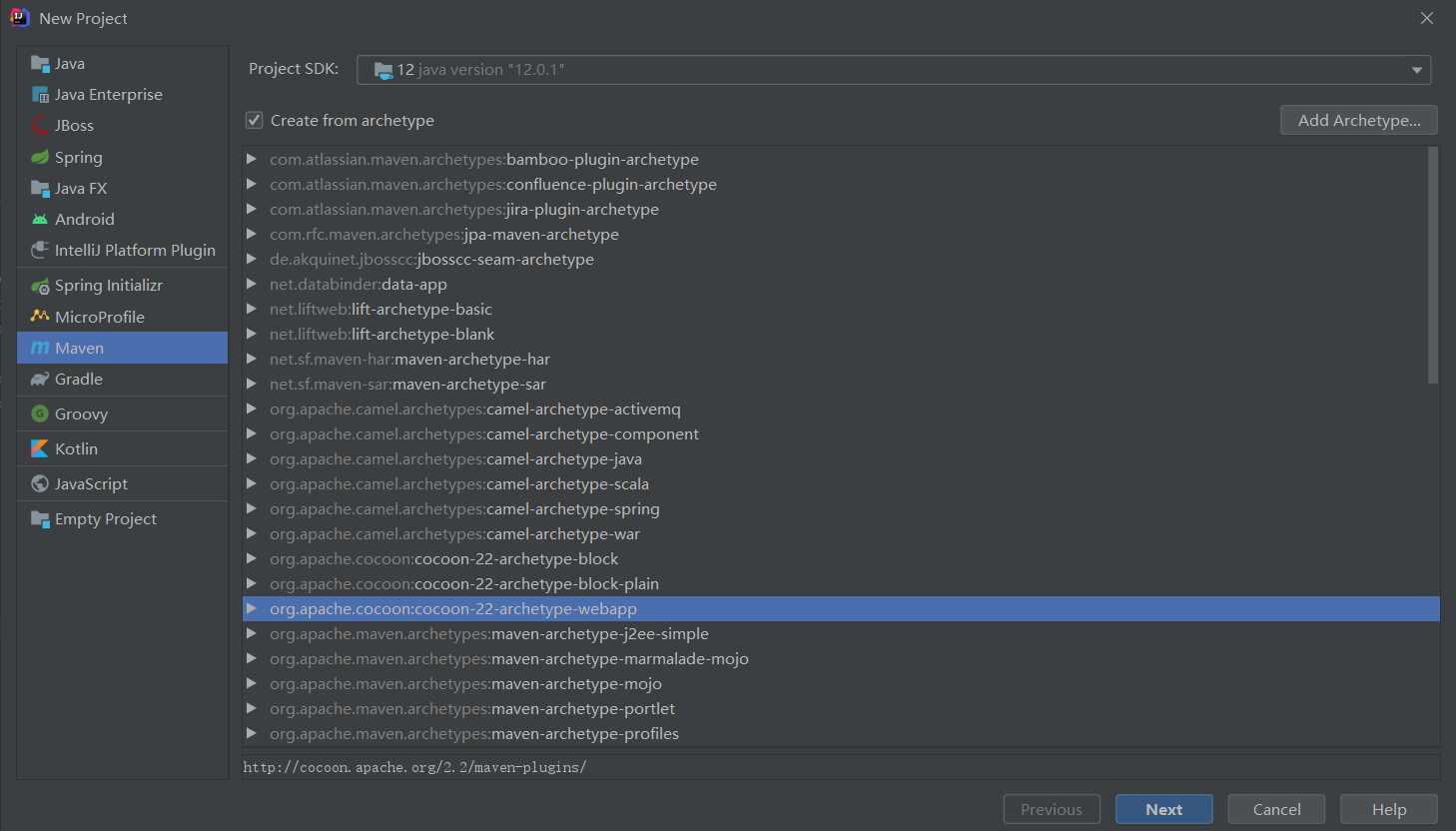
Task: Select Java project type
Action: (123, 64)
